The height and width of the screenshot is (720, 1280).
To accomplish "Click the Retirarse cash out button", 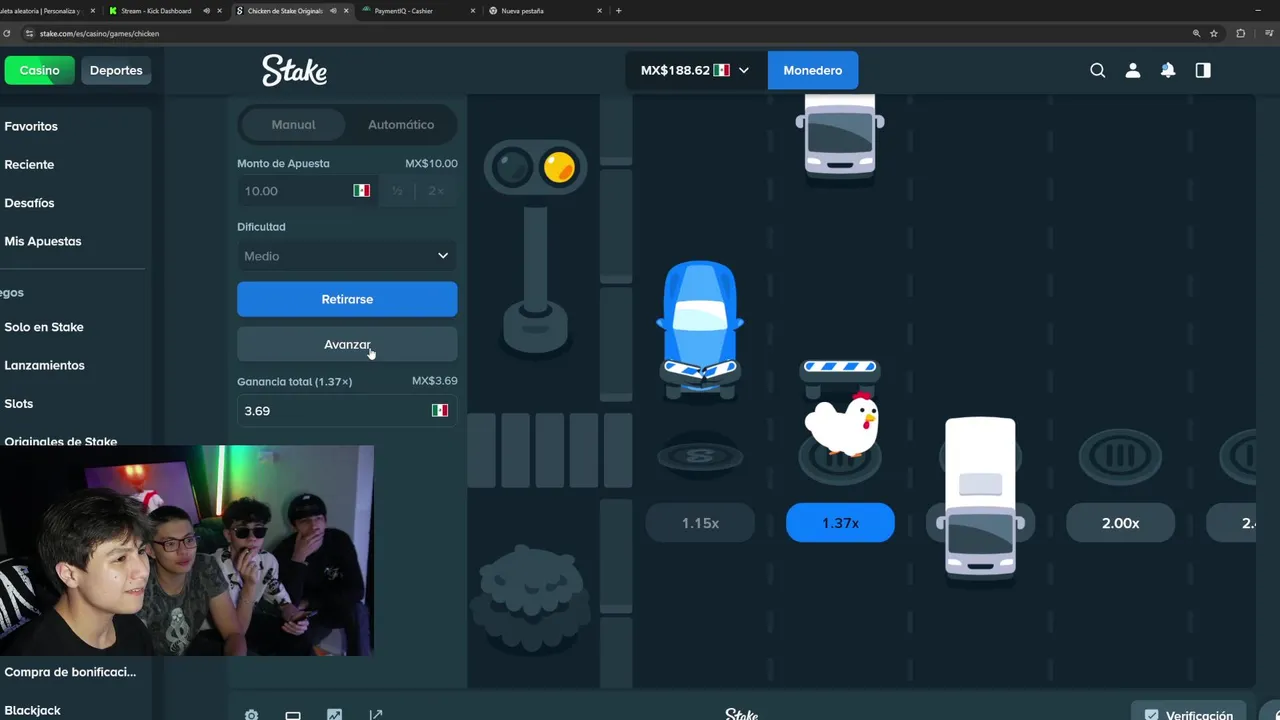I will click(x=347, y=299).
